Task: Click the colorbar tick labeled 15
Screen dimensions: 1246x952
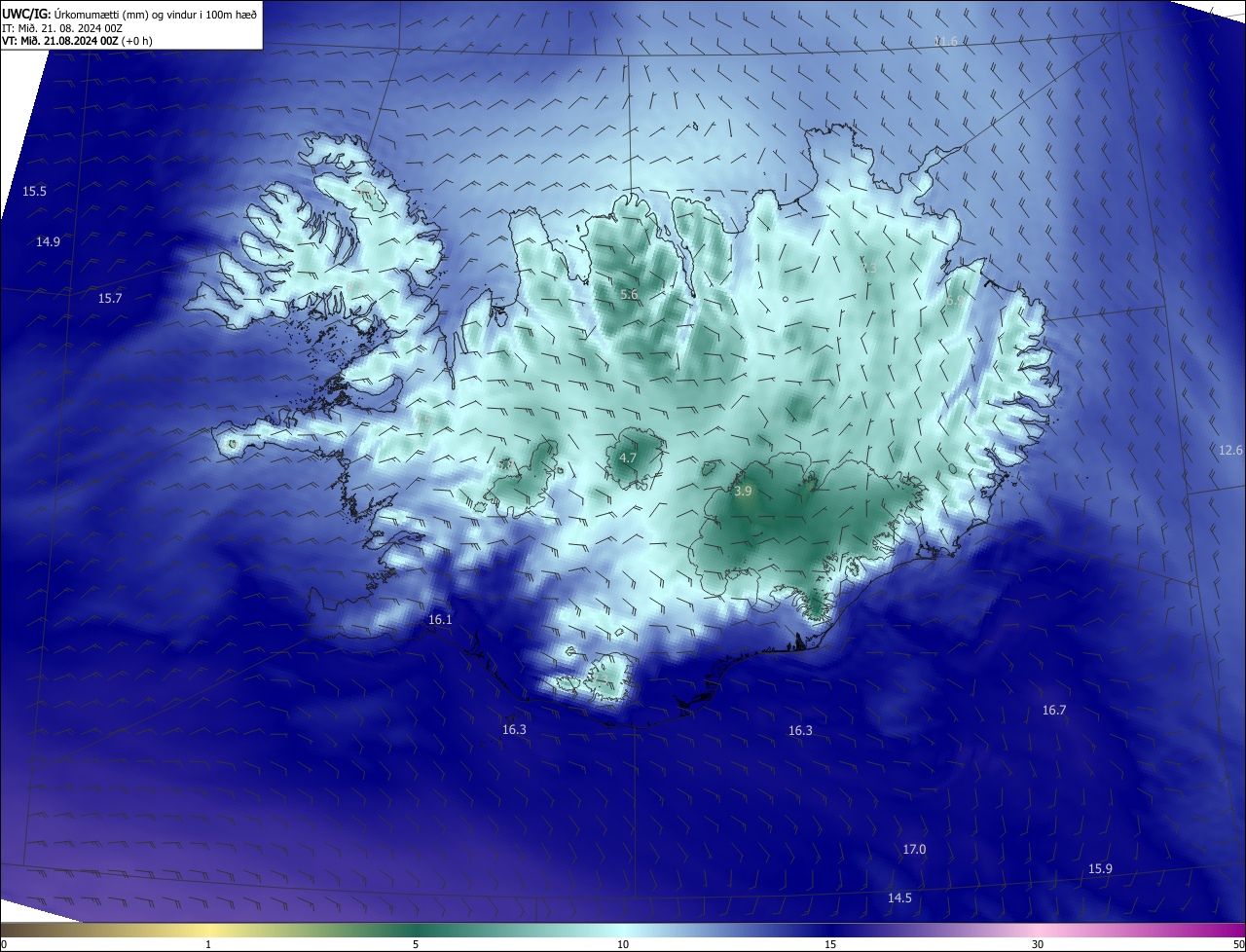Action: (830, 944)
